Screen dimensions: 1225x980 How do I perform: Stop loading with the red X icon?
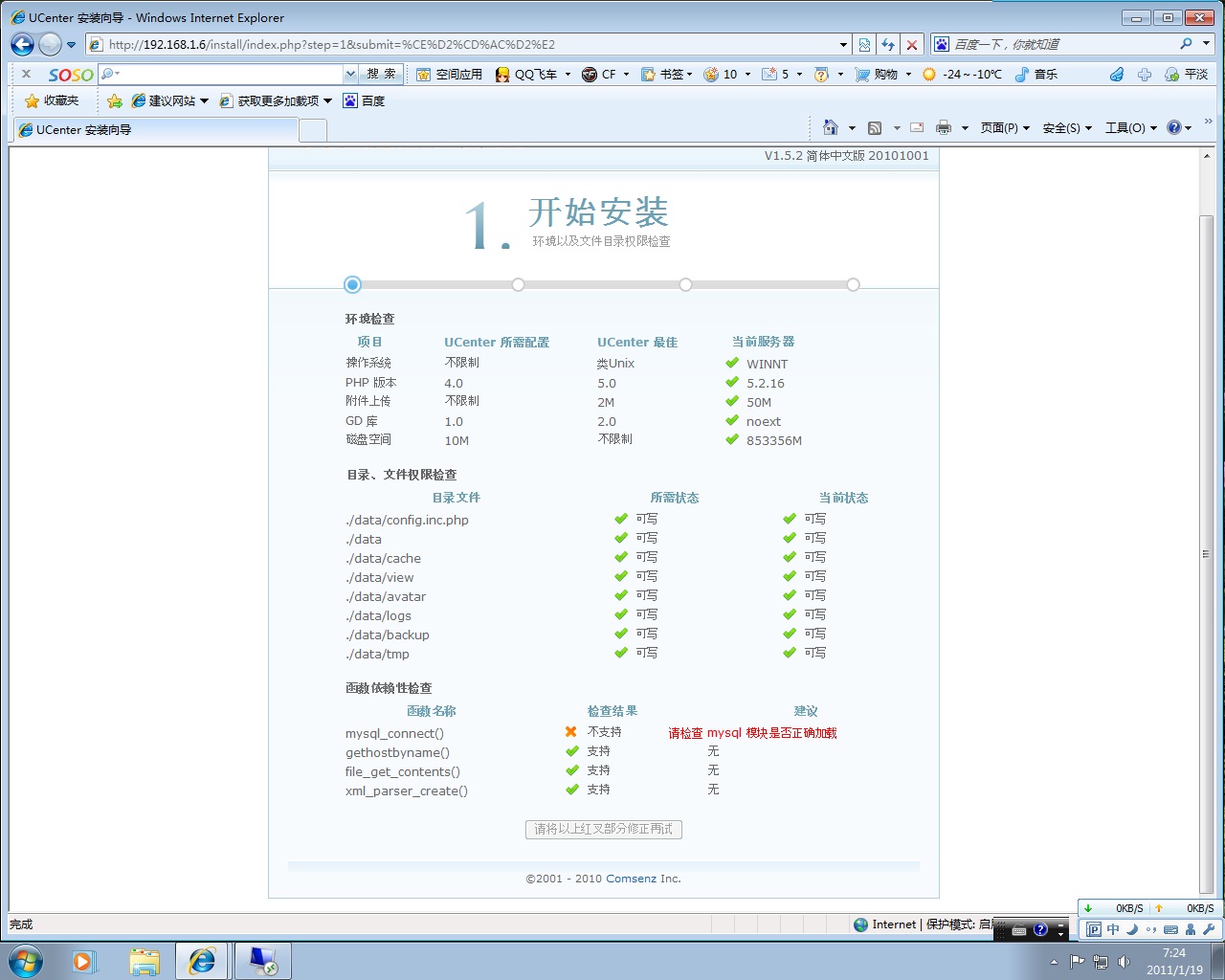pos(912,44)
